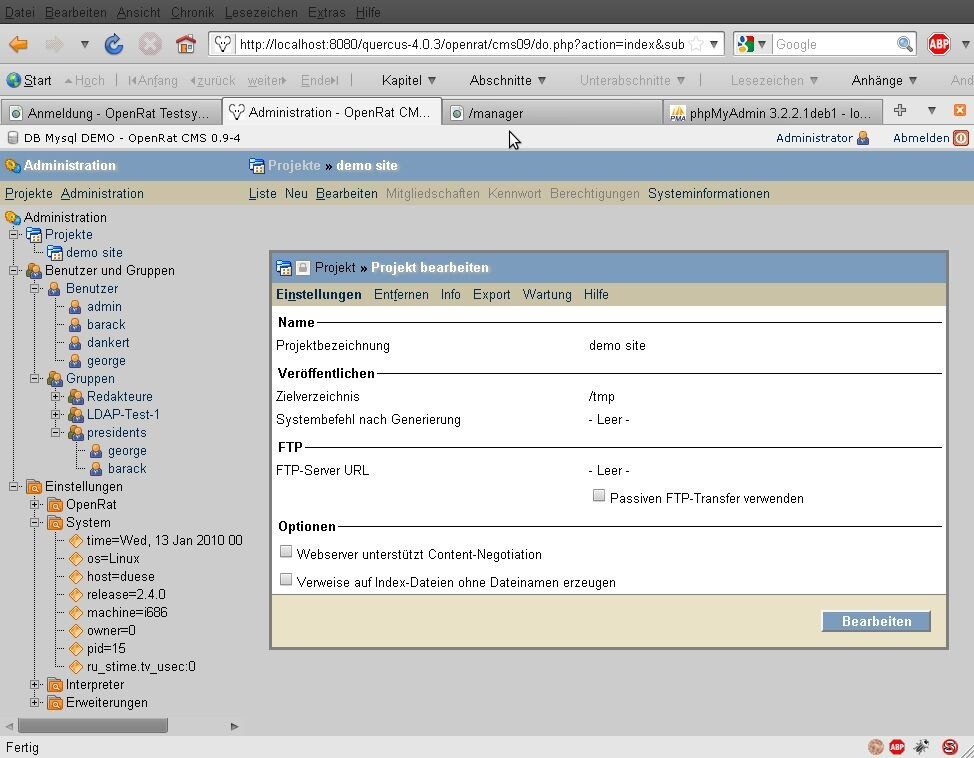Click the Start globe icon in the navigation toolbar
Viewport: 974px width, 758px height.
[13, 80]
